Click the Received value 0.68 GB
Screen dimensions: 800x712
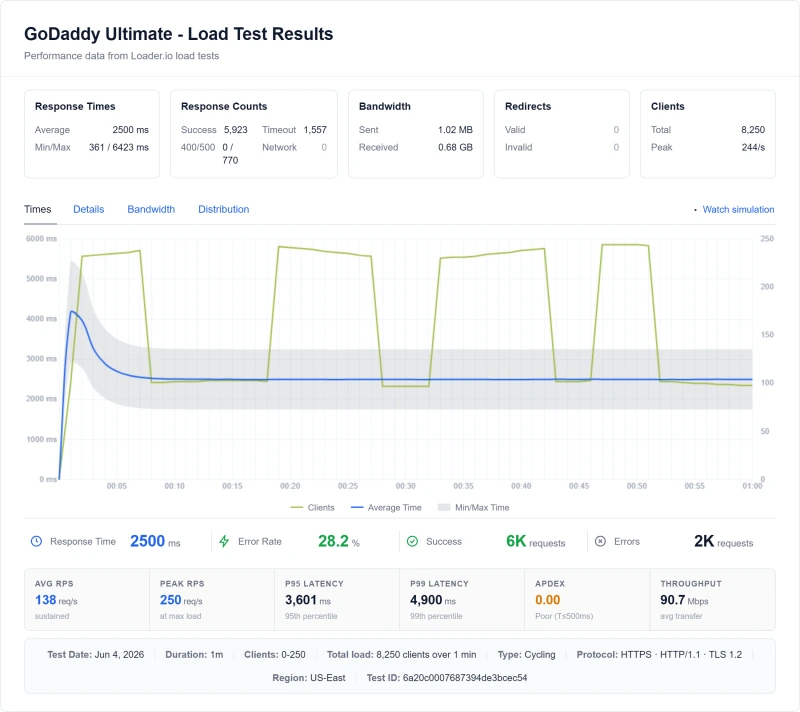455,147
